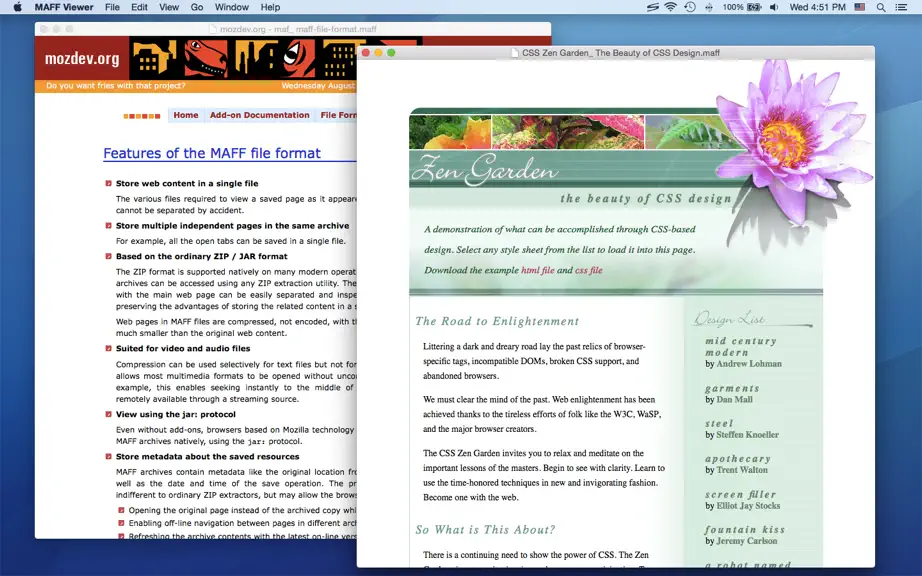Open the Apple menu

pos(17,7)
